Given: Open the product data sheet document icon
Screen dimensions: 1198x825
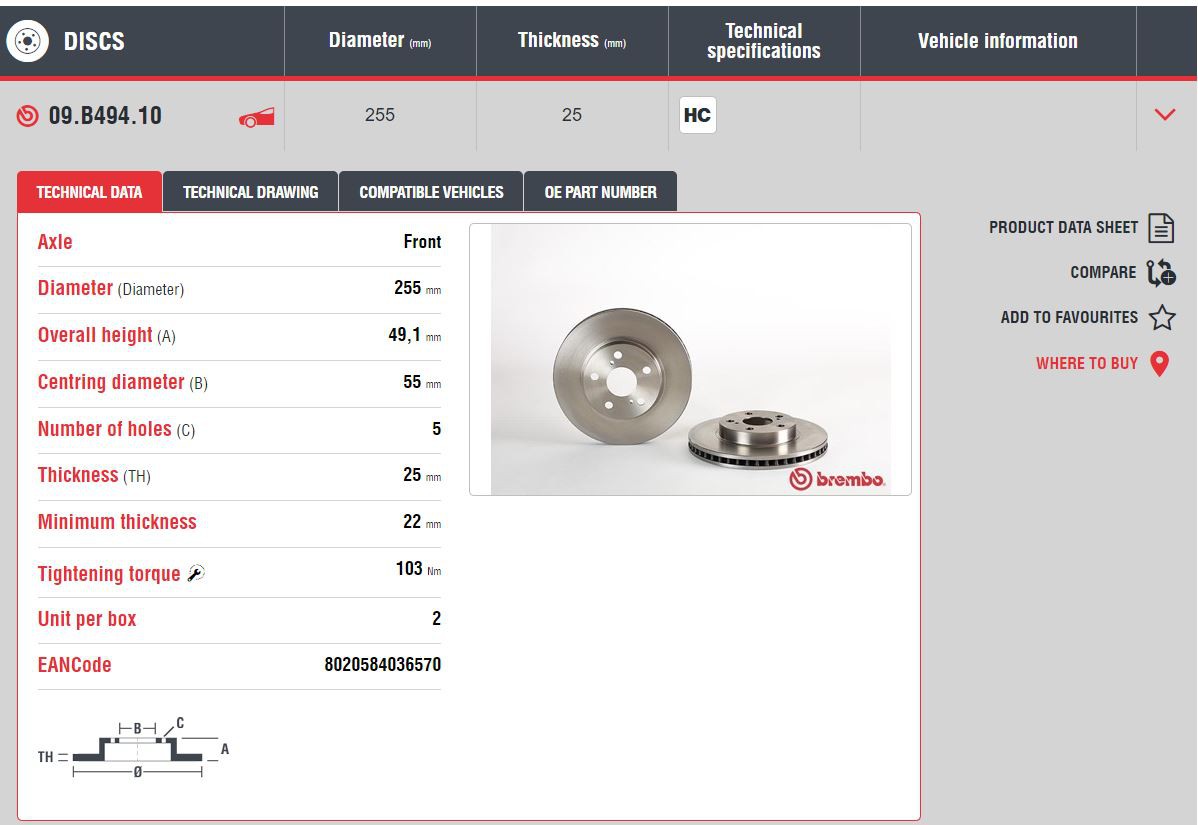Looking at the screenshot, I should [1160, 228].
